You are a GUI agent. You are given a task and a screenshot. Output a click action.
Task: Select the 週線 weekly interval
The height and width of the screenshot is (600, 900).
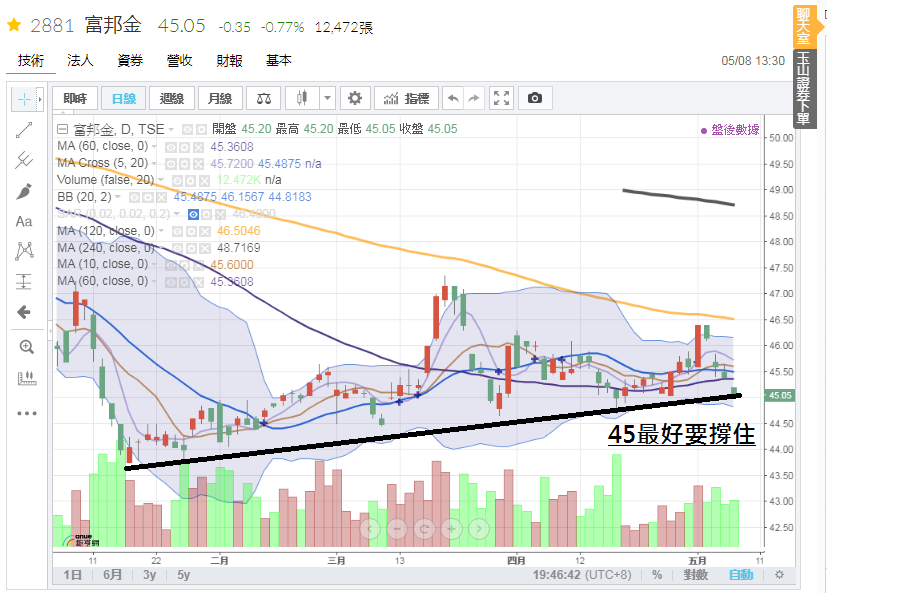(172, 98)
